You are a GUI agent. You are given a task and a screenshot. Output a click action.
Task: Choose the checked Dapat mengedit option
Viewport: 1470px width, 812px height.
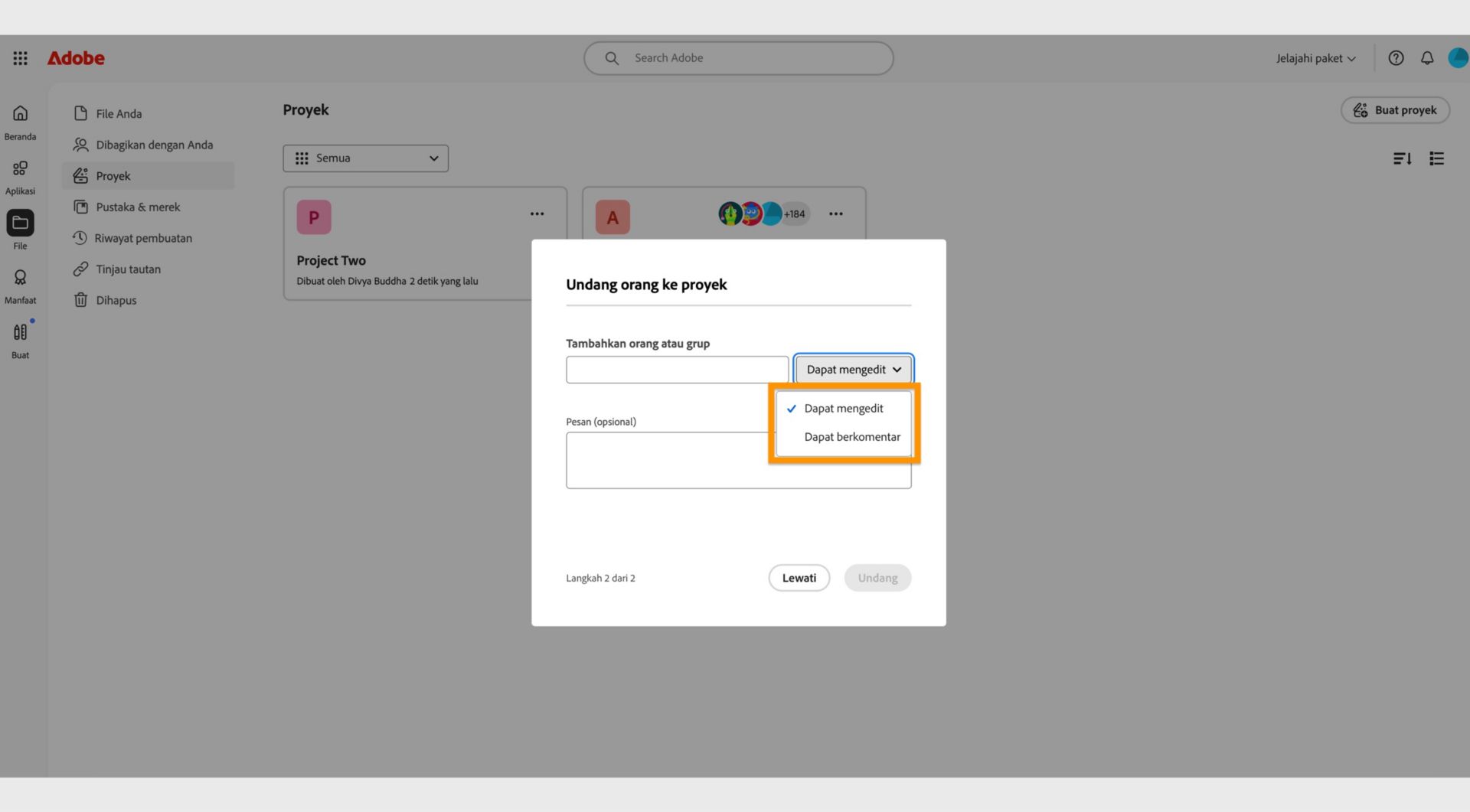[x=843, y=408]
